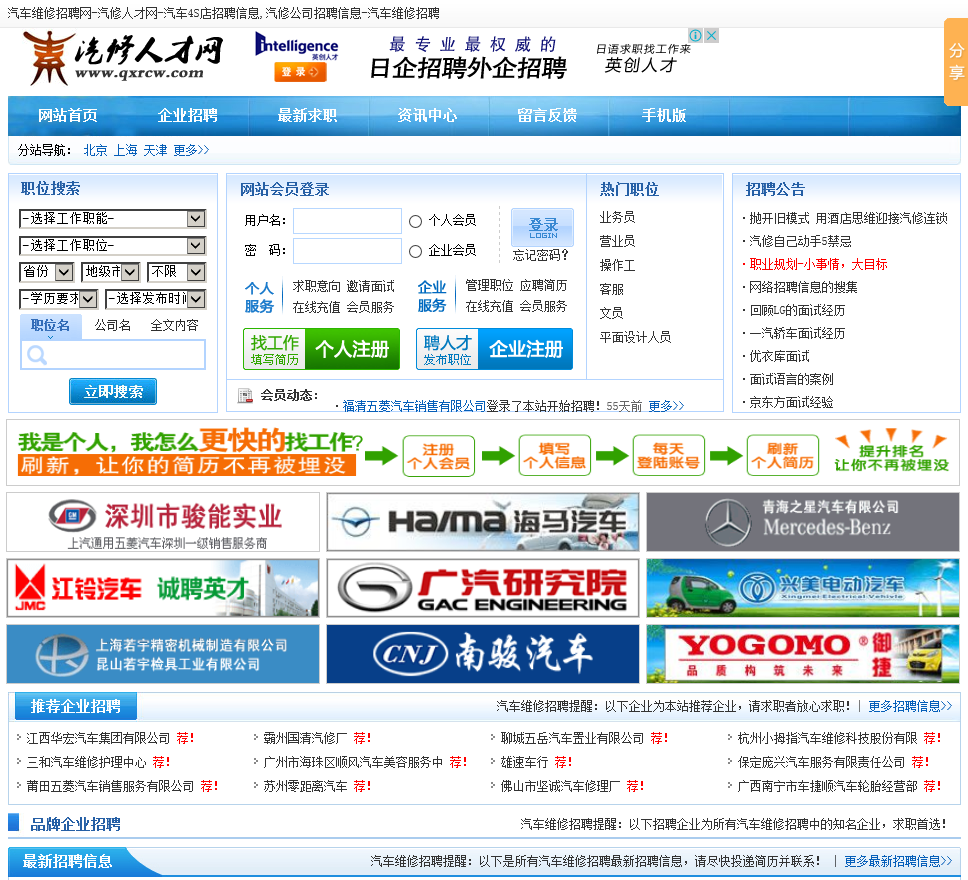Click the 汽修人才网 site logo
The height and width of the screenshot is (880, 968).
123,57
